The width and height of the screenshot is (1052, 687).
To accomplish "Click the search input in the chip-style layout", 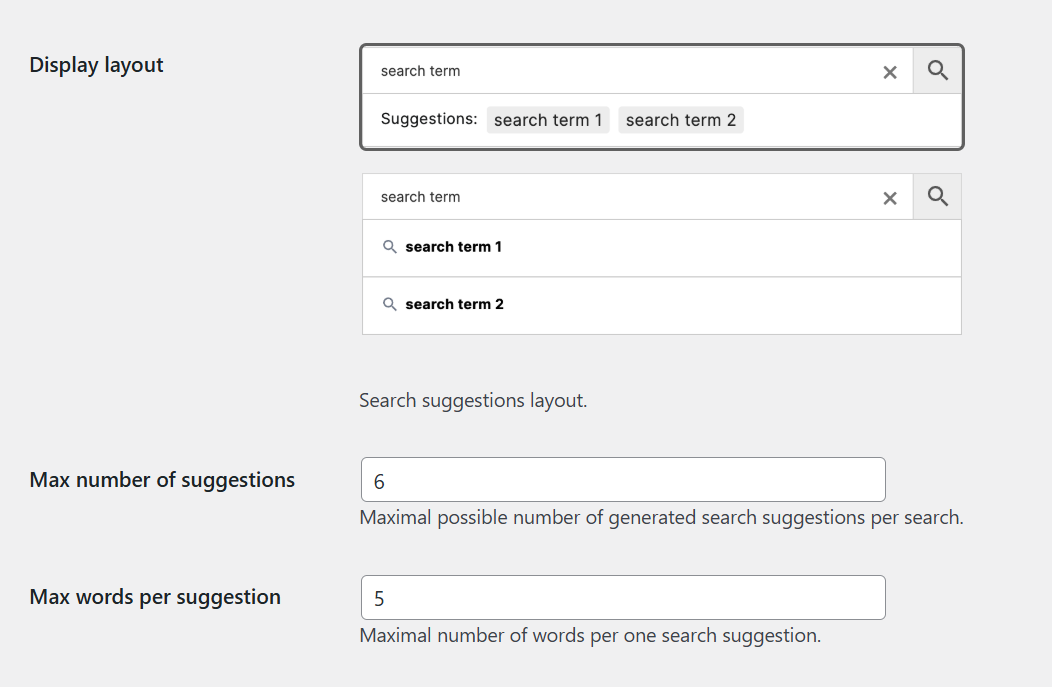I will coord(620,71).
